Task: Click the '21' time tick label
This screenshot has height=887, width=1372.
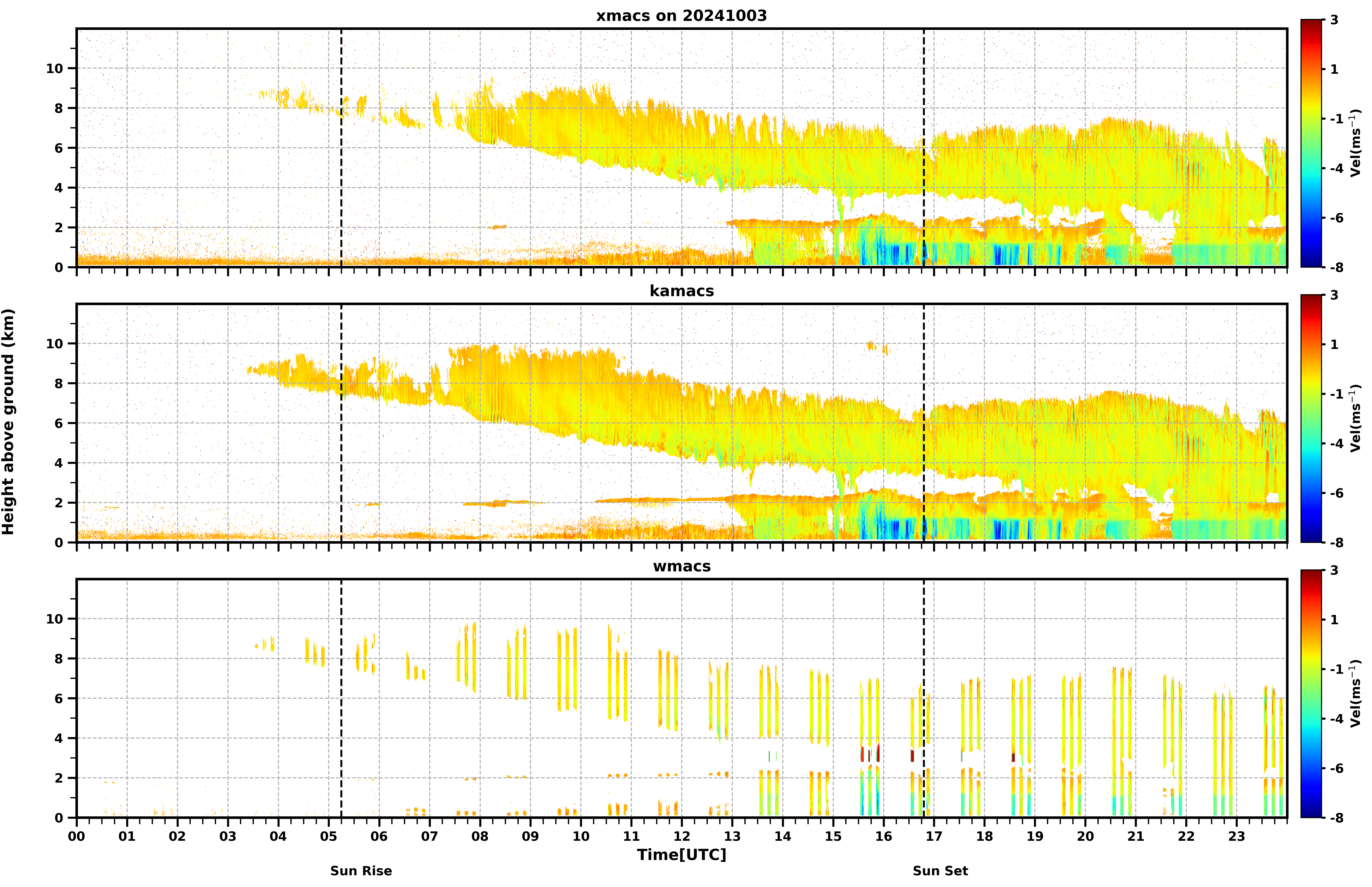Action: click(1136, 836)
